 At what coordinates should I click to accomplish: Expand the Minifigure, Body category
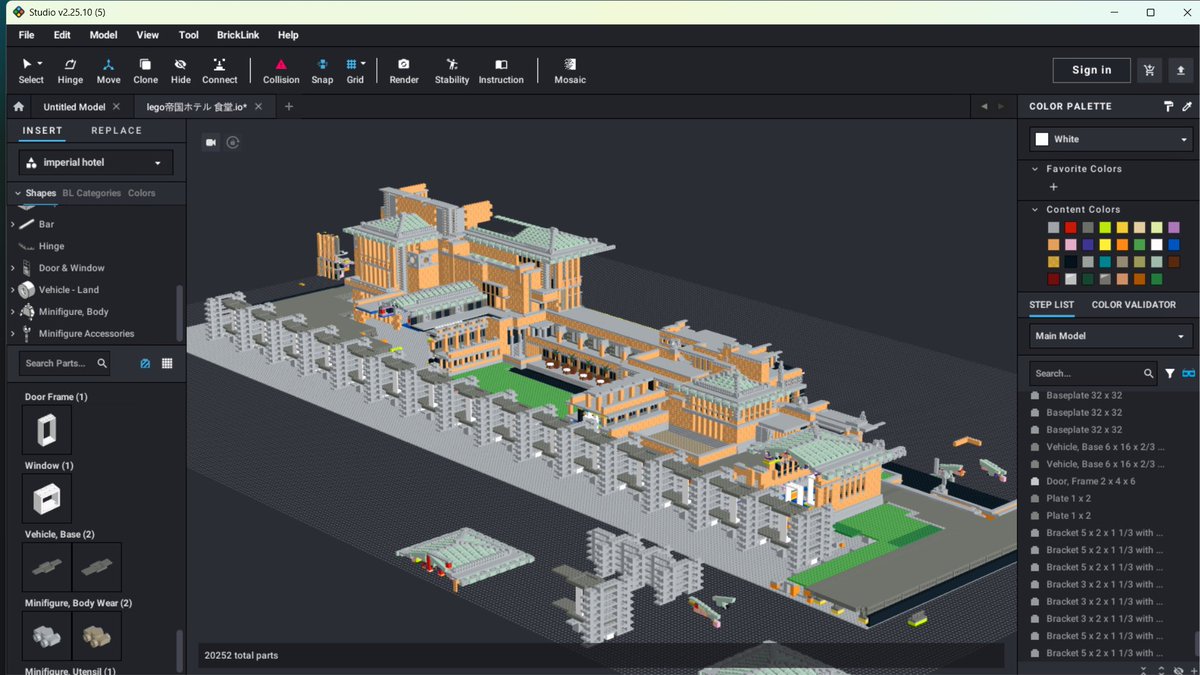click(x=12, y=312)
